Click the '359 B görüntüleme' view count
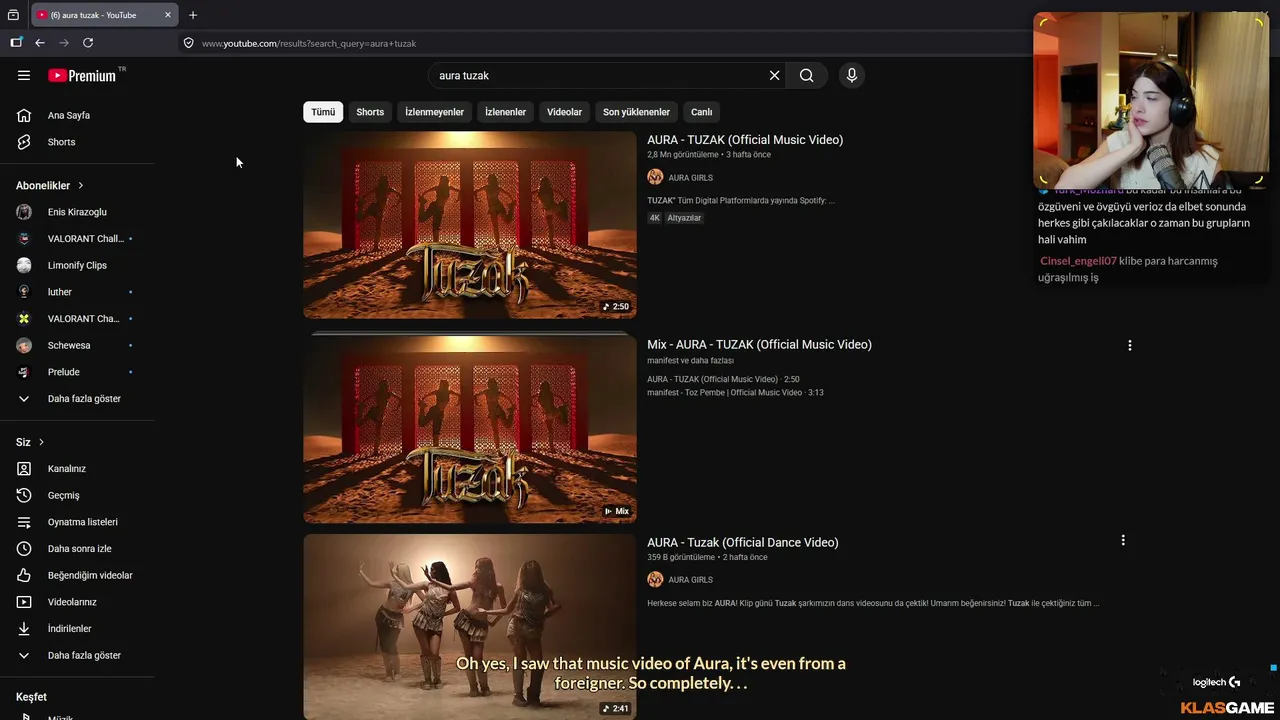The height and width of the screenshot is (720, 1280). click(681, 557)
